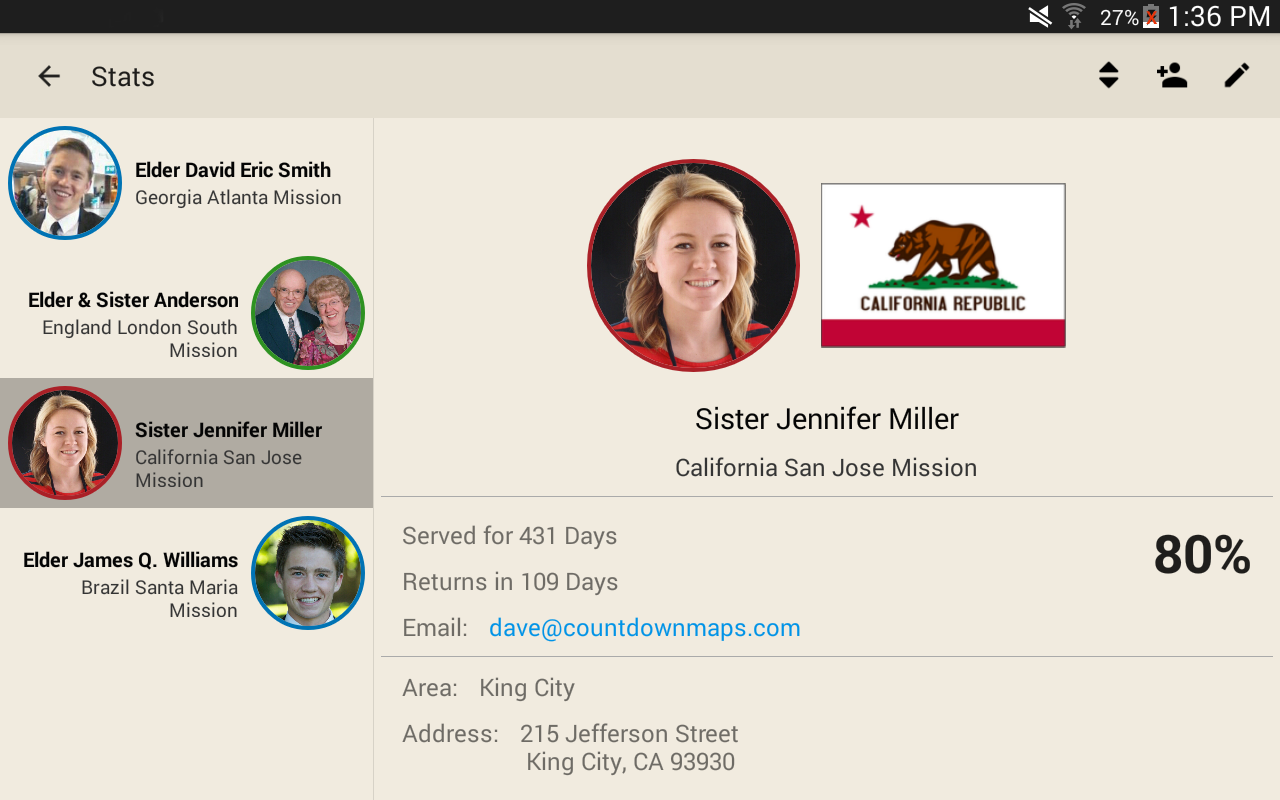The height and width of the screenshot is (800, 1280).
Task: Select Elder & Sister Anderson's photo
Action: (308, 313)
